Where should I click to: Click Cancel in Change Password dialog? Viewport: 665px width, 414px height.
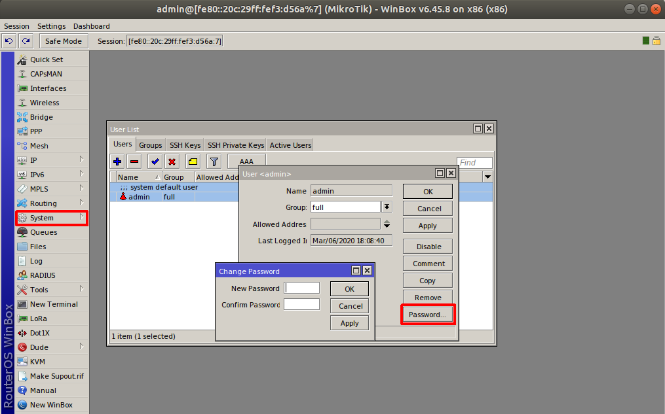(x=350, y=306)
